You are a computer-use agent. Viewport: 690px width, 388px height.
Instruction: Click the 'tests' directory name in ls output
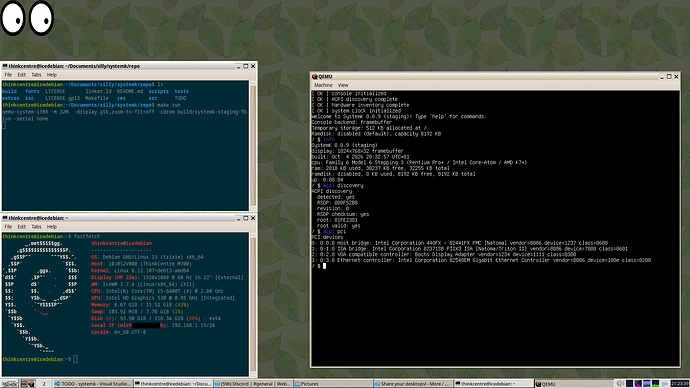pos(181,92)
